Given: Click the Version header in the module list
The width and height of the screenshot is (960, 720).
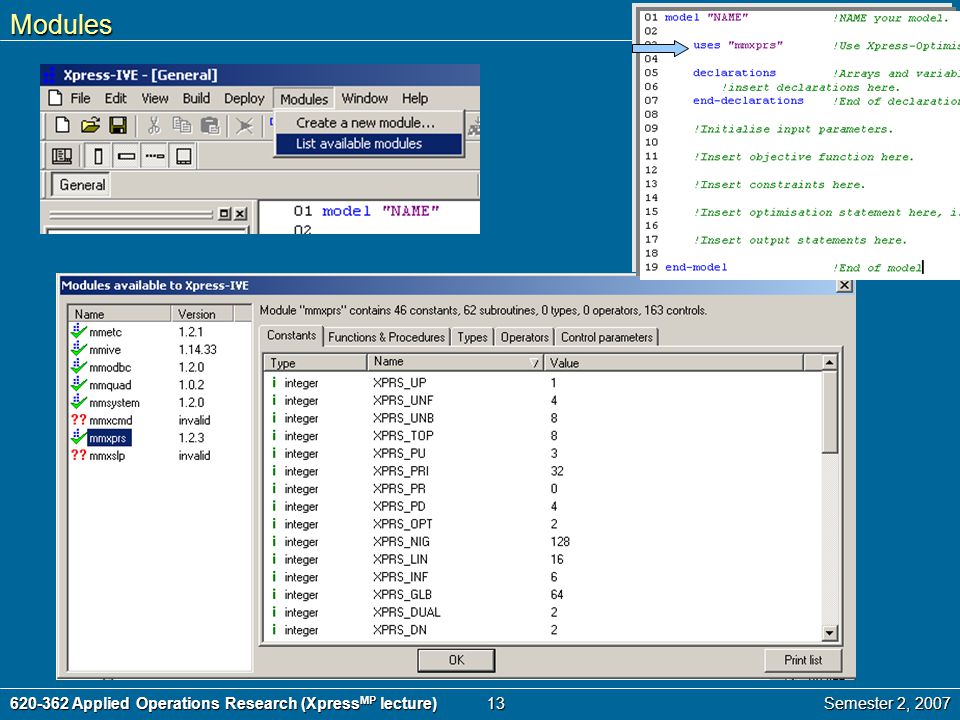Looking at the screenshot, I should (202, 314).
